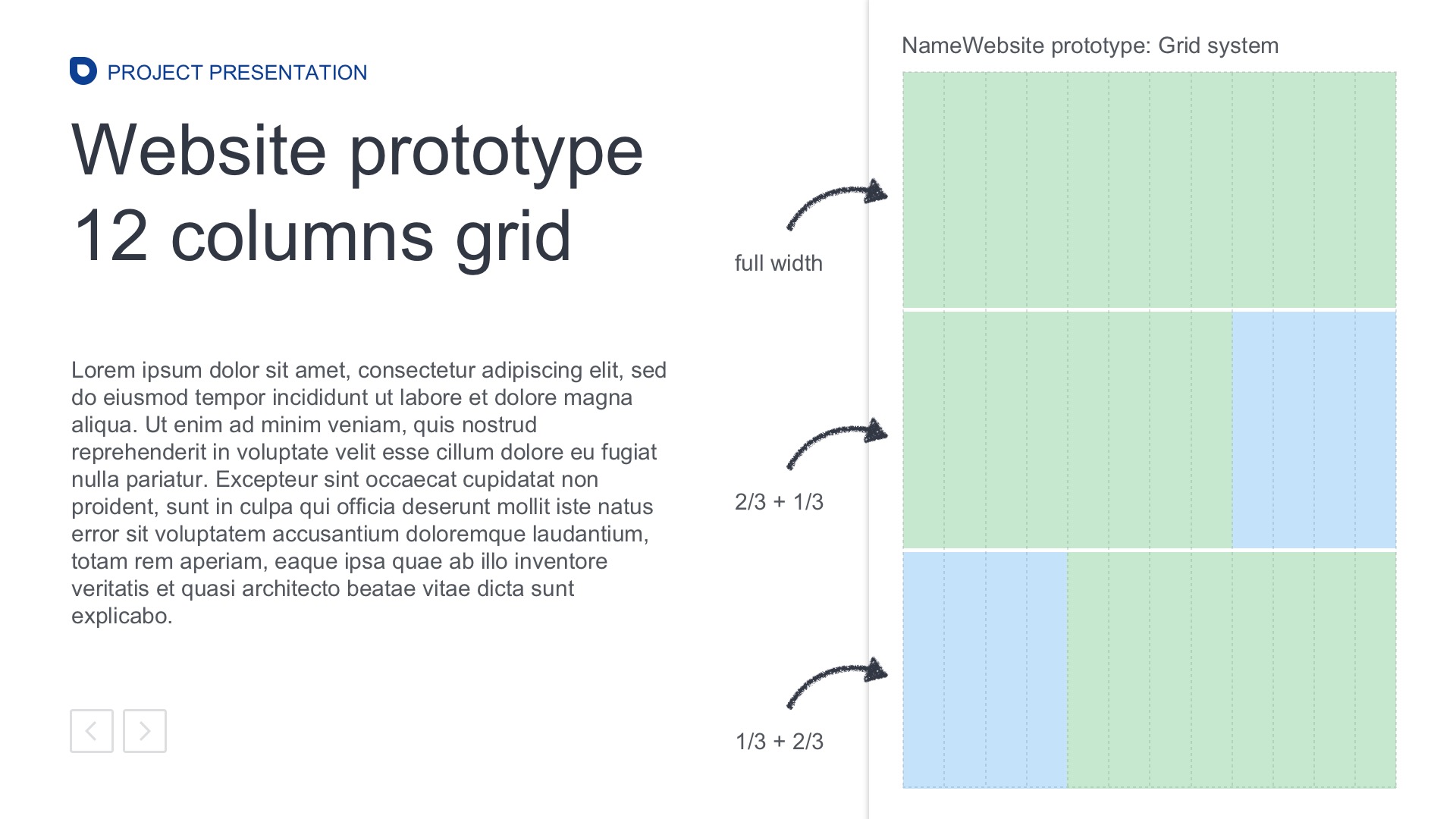Click the '2/3 + 1/3' caption
The height and width of the screenshot is (819, 1456).
pos(779,502)
